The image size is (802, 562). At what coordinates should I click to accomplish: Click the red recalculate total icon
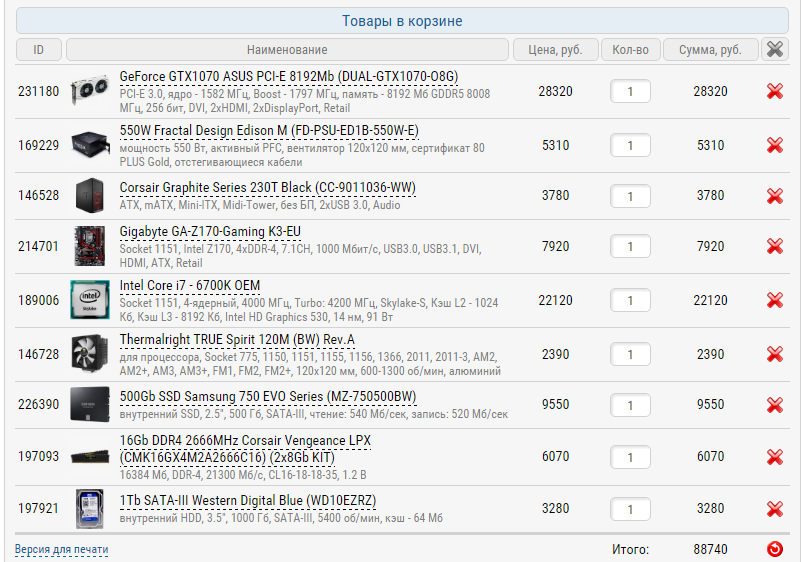(775, 549)
